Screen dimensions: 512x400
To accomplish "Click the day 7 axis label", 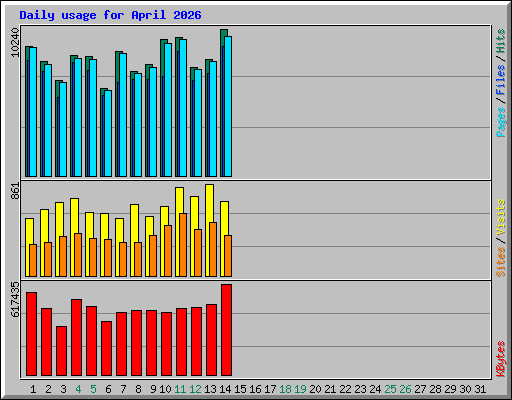I will (123, 389).
